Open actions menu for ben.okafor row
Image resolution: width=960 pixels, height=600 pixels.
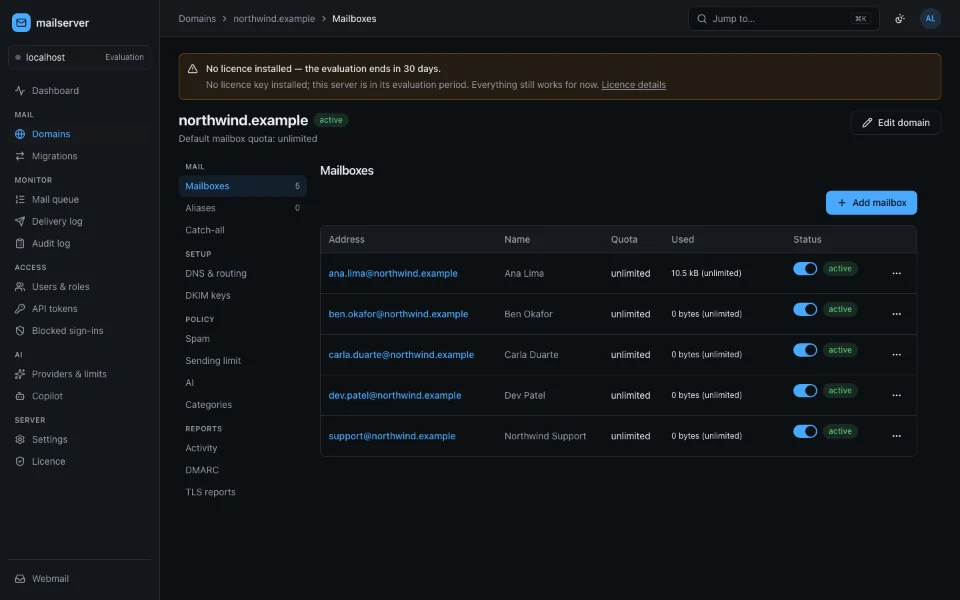pos(896,314)
